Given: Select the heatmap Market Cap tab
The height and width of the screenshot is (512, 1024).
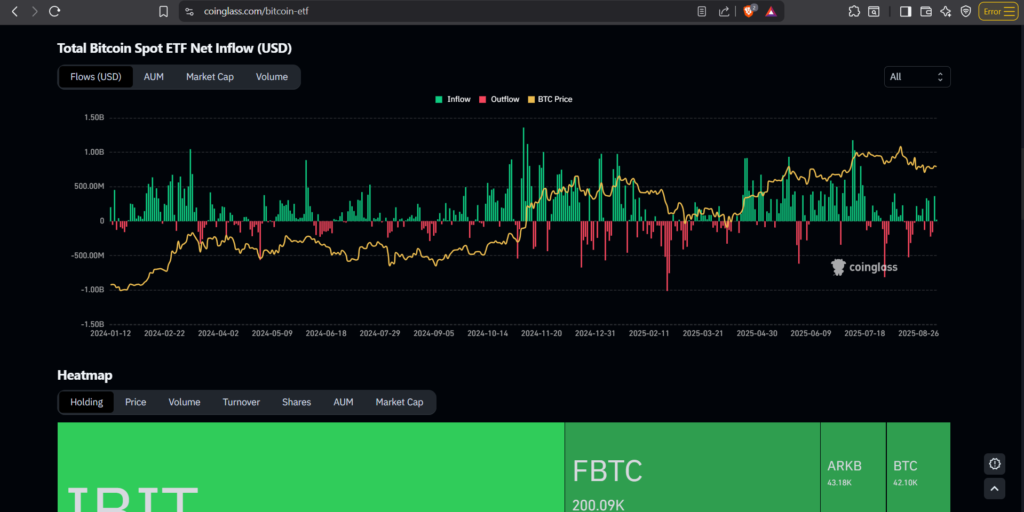Looking at the screenshot, I should (x=399, y=402).
